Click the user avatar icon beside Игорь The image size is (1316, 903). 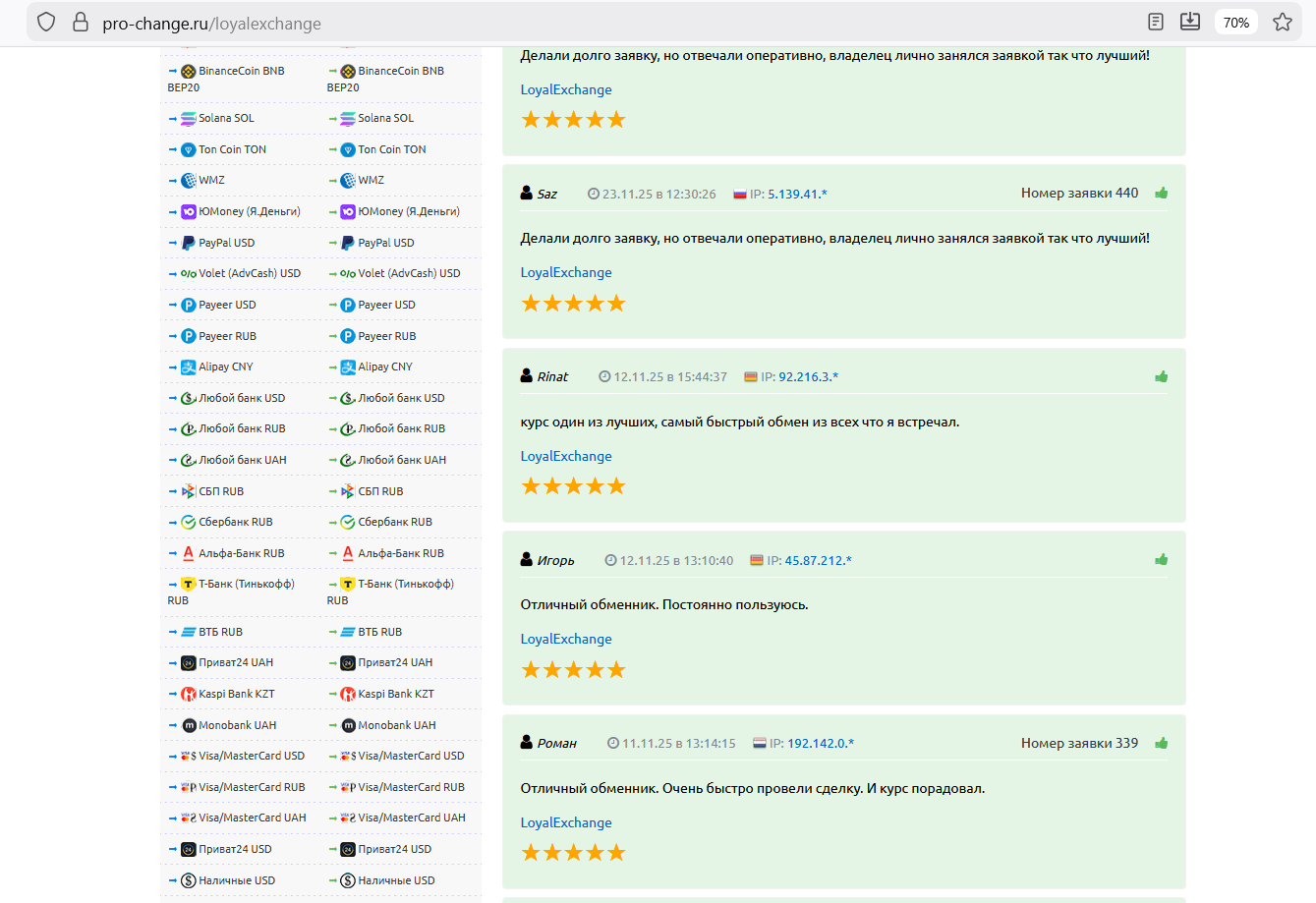527,560
